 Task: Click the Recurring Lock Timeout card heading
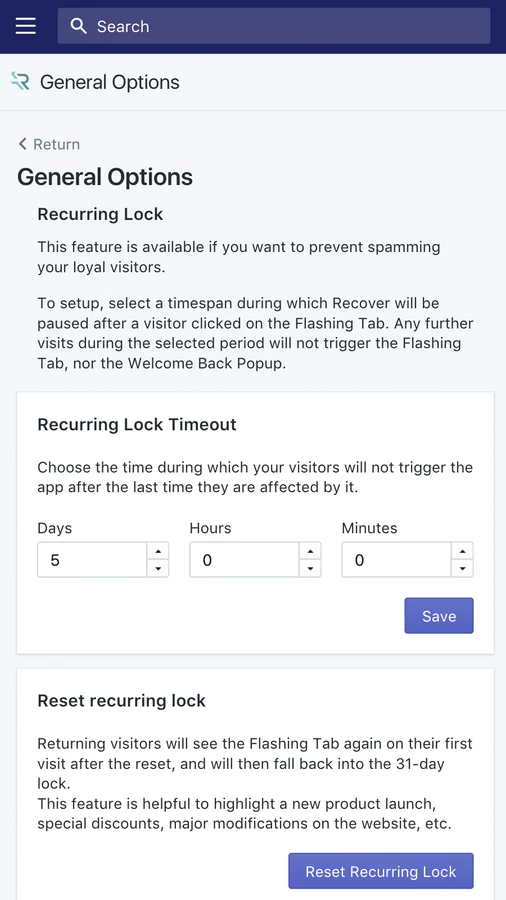(x=137, y=425)
